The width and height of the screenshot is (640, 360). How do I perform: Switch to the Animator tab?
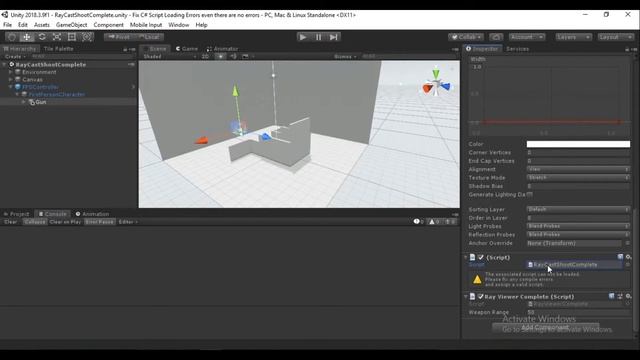[x=222, y=49]
